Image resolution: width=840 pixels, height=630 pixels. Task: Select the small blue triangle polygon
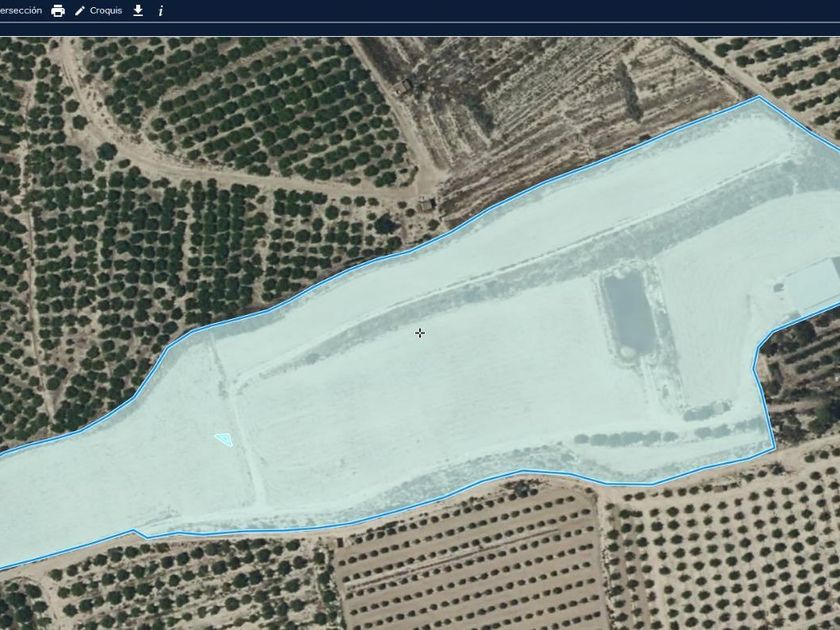tap(225, 439)
